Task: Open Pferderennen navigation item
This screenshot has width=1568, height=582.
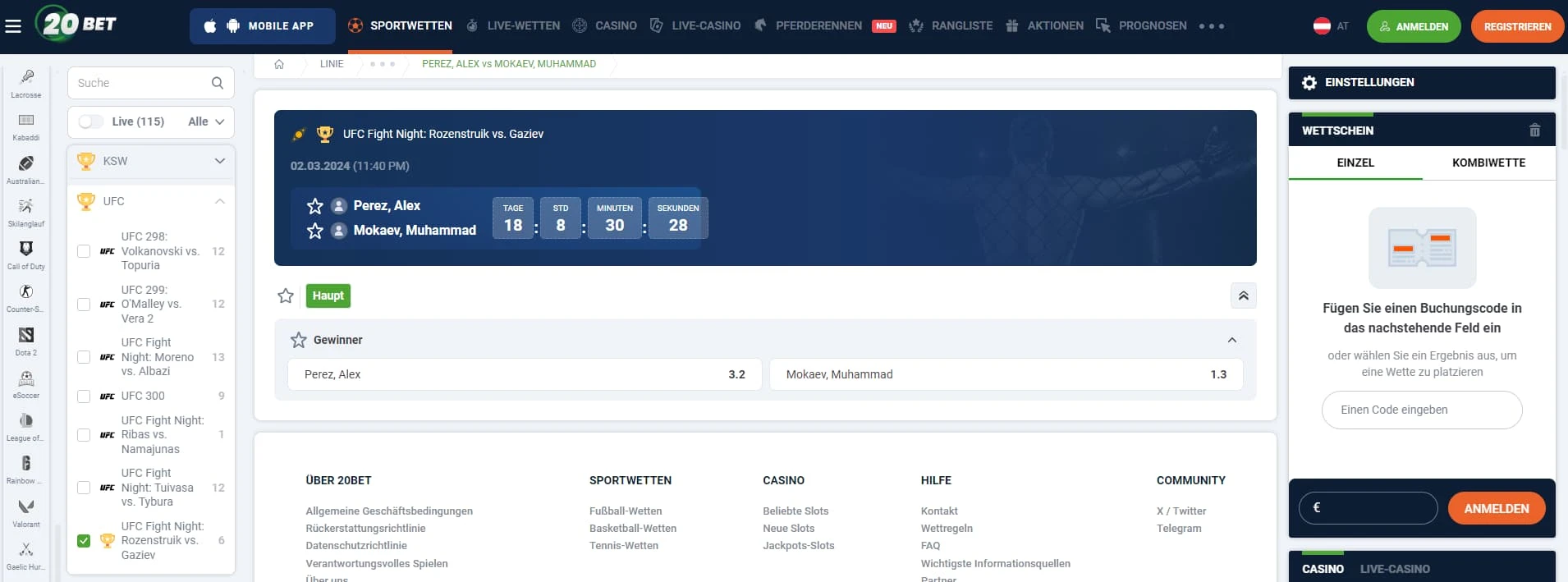Action: coord(824,26)
